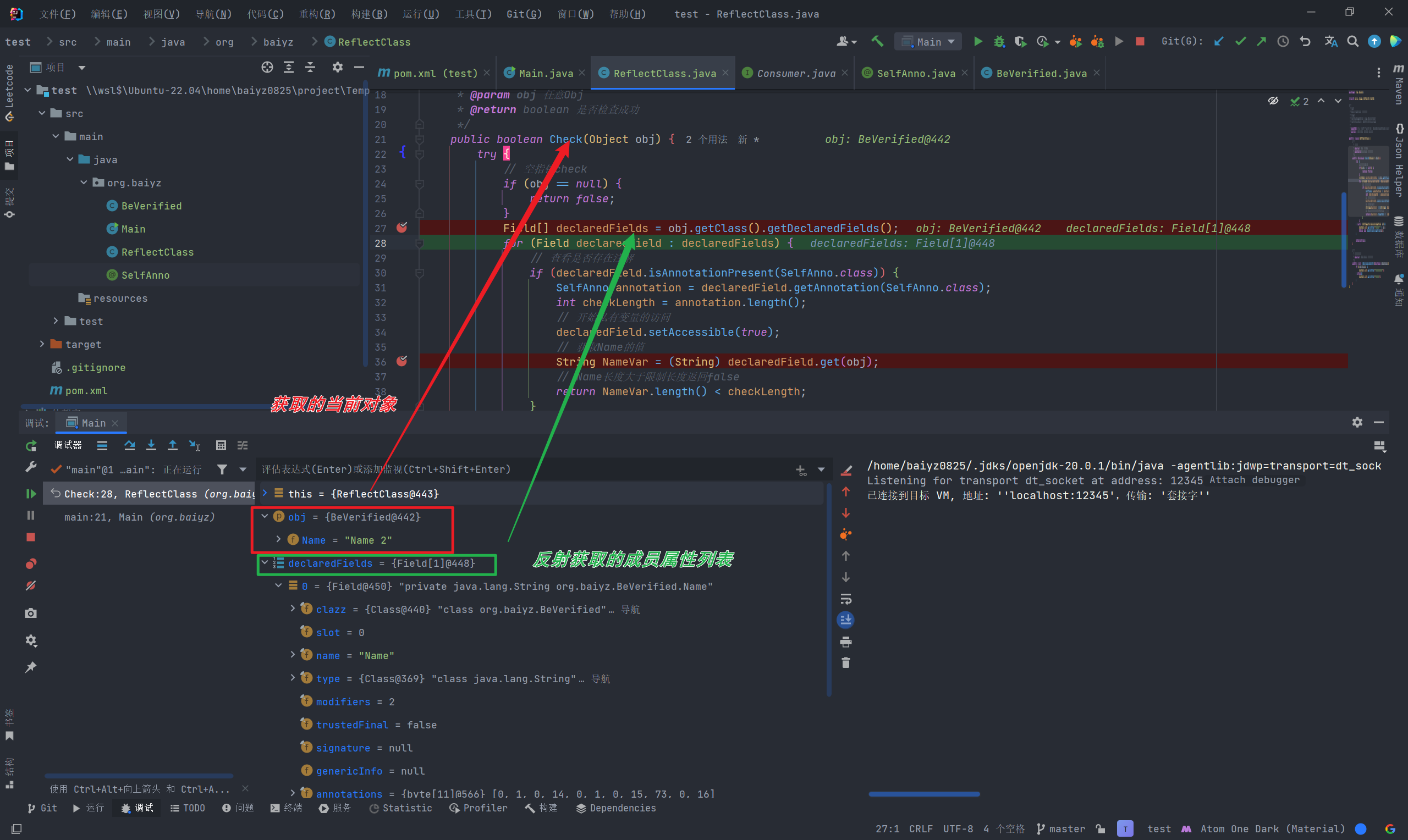This screenshot has height=840, width=1408.
Task: Toggle soft-wrap in console
Action: [x=846, y=599]
